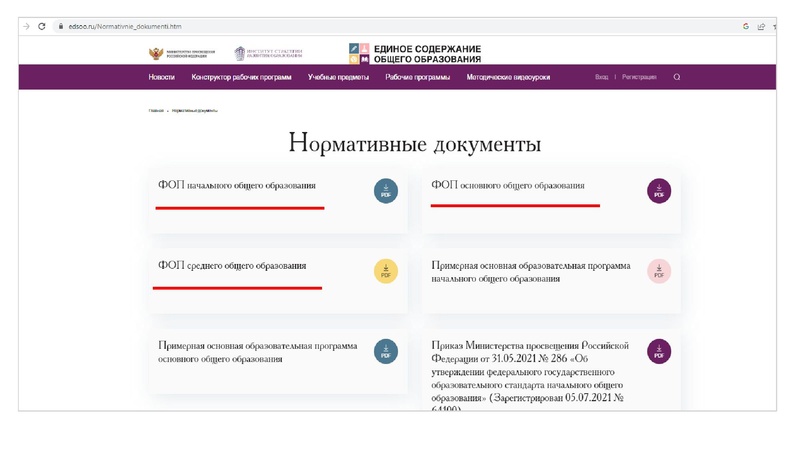Screen dimensions: 800x450
Task: Click the share icon in address bar
Action: (x=761, y=27)
